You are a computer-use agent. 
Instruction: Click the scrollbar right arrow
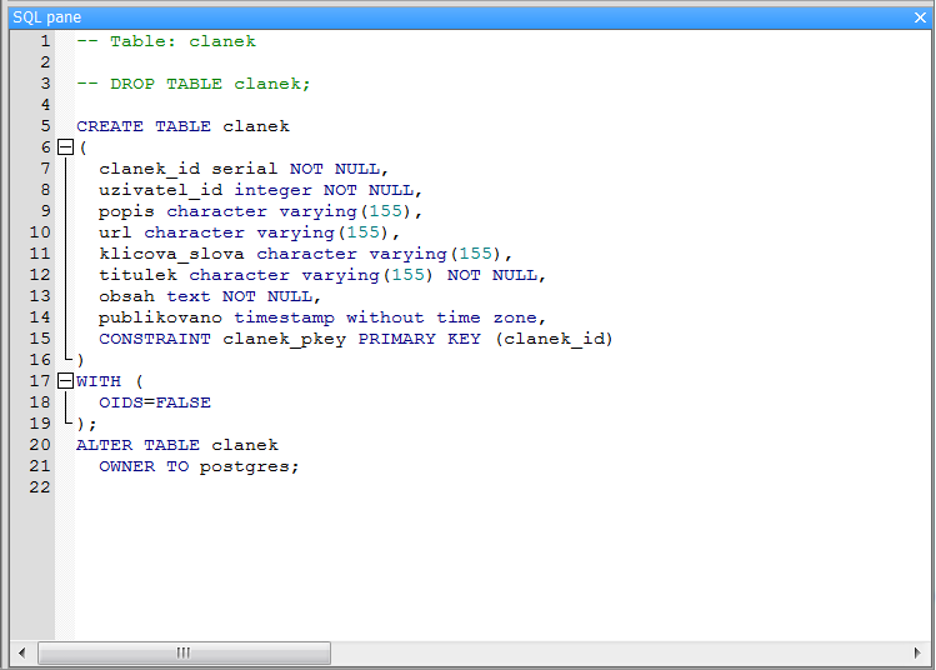coord(917,653)
